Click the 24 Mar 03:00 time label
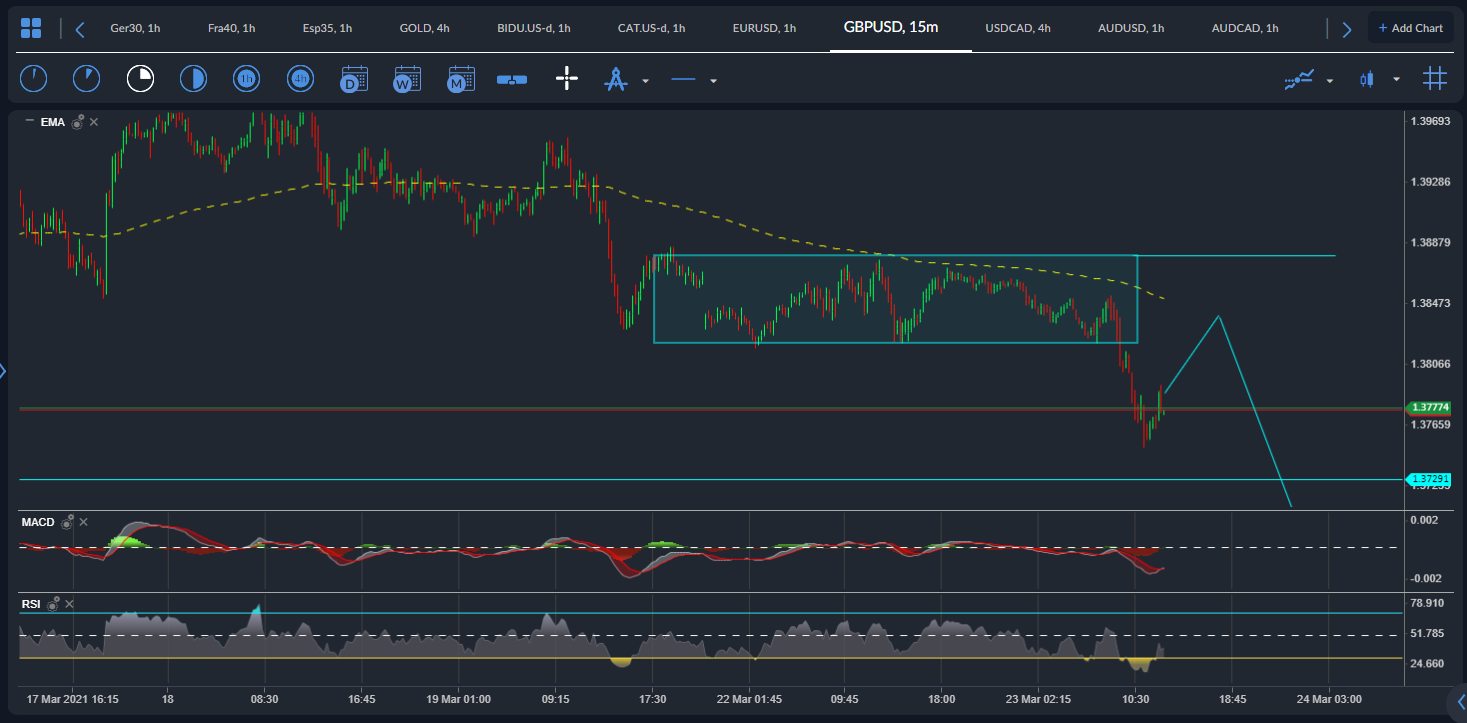Viewport: 1467px width, 723px height. (1328, 699)
